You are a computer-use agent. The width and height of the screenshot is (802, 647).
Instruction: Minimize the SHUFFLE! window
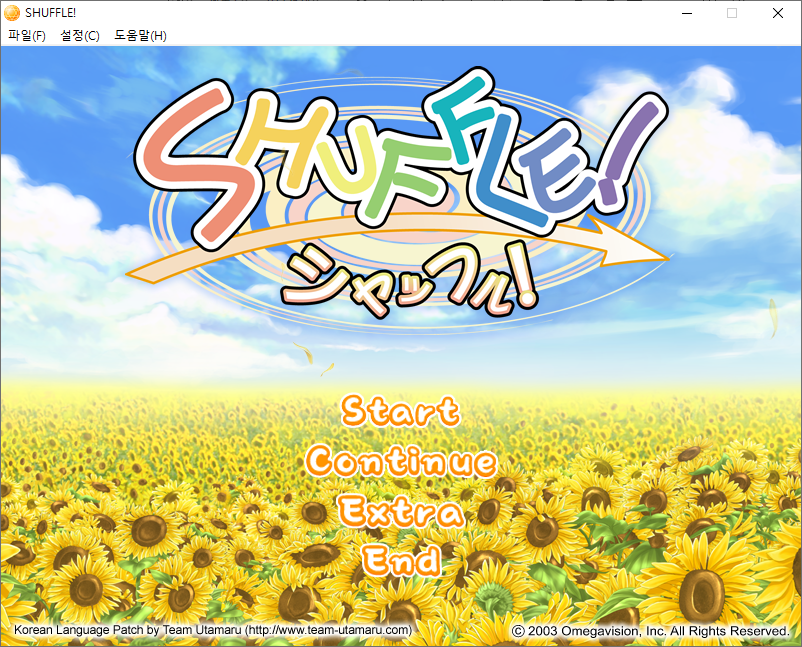pos(687,13)
